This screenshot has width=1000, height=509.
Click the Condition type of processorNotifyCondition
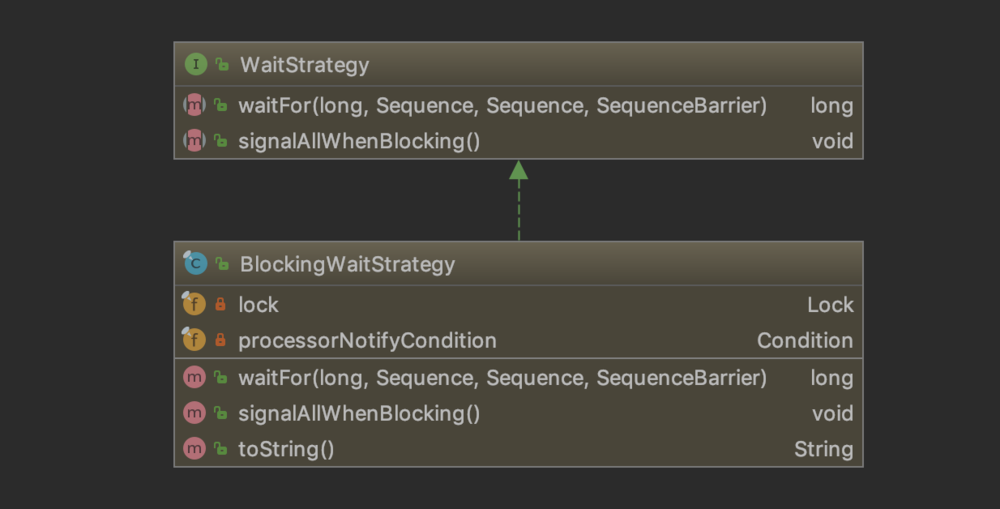pos(804,341)
